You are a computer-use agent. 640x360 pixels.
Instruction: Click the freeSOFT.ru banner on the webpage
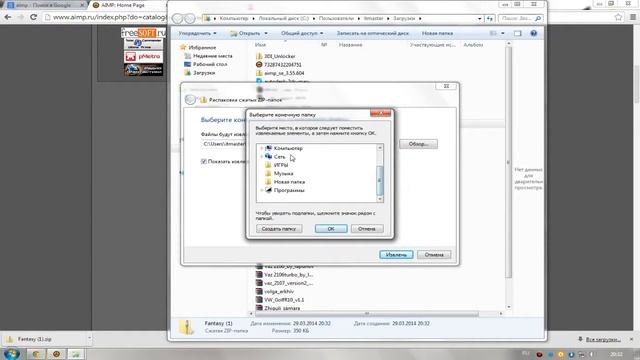click(143, 33)
